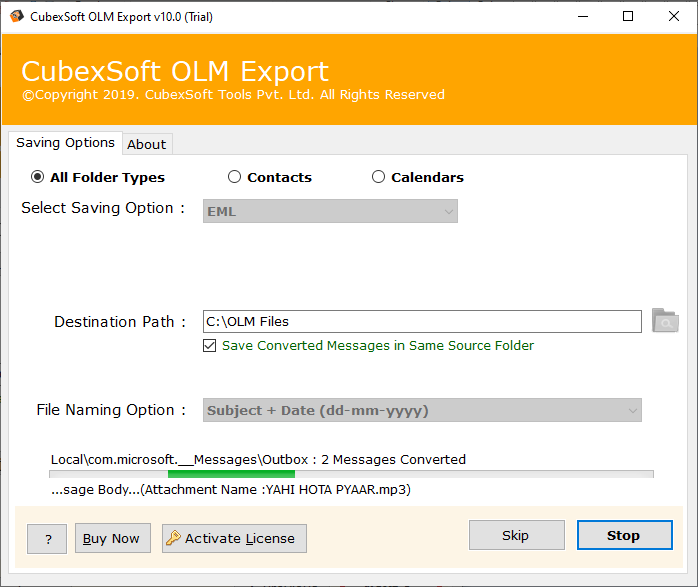Minimize the OLM Export window

[583, 16]
